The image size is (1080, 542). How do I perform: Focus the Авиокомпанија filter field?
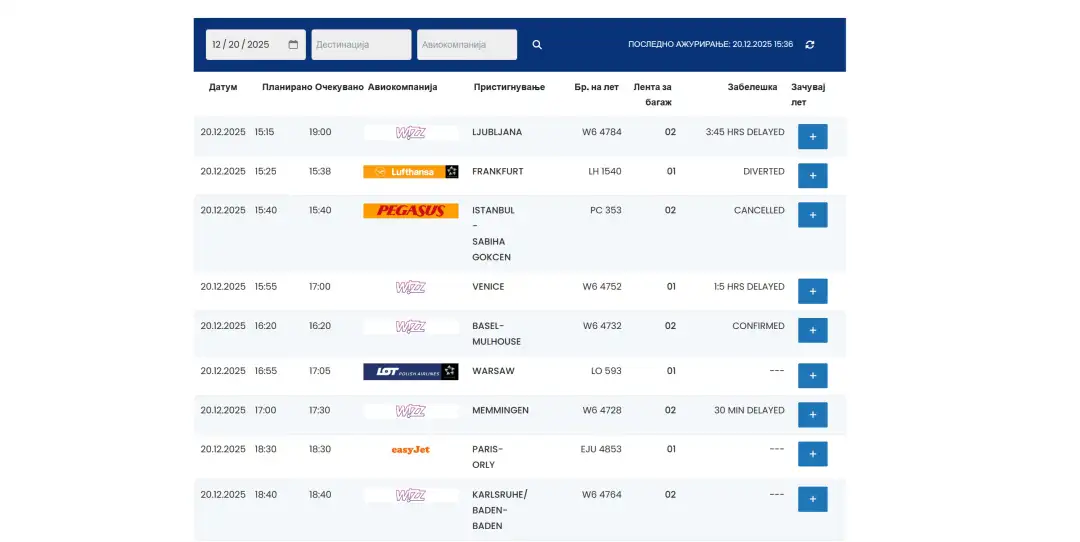[x=467, y=45]
